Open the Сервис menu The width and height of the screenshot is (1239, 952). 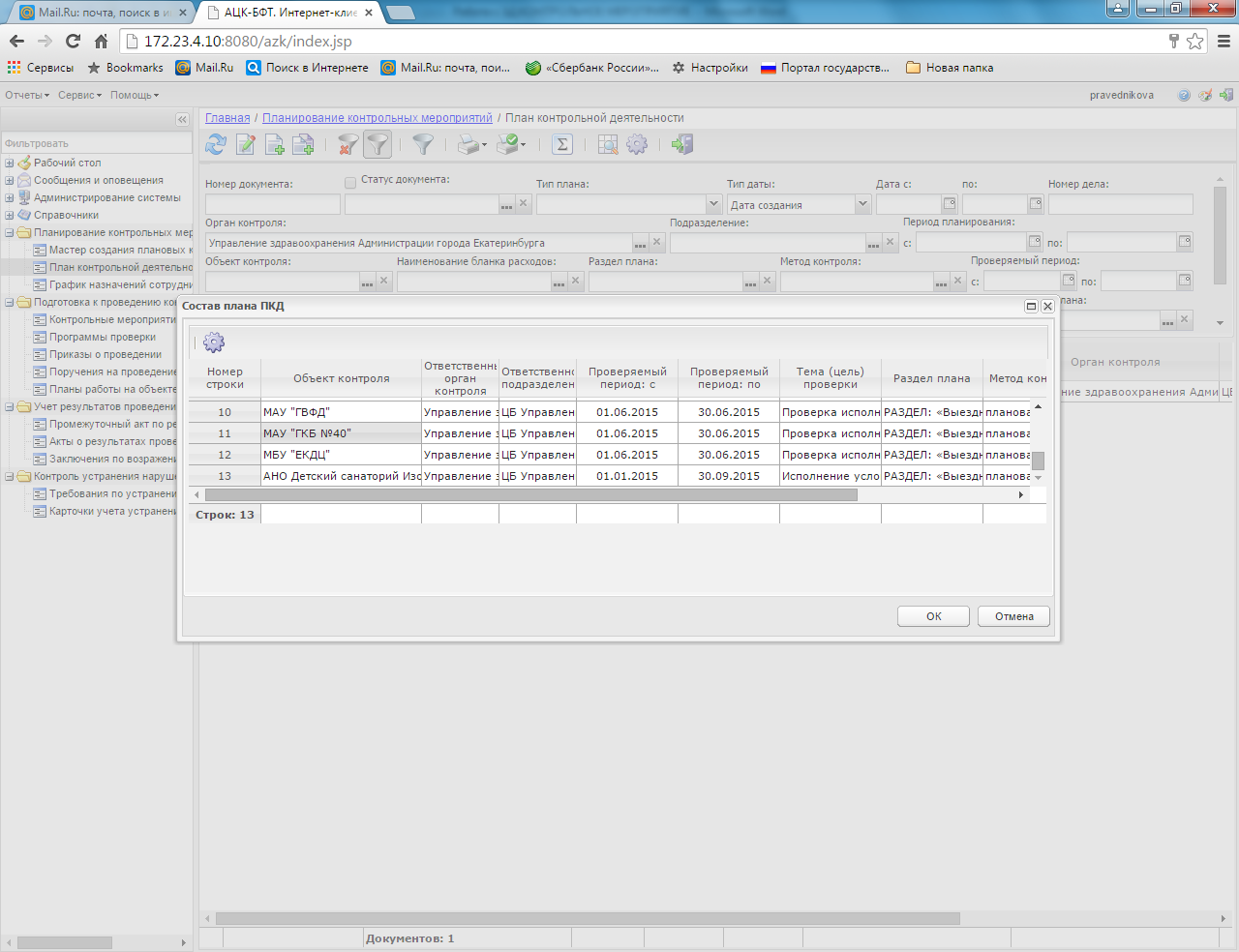[78, 95]
